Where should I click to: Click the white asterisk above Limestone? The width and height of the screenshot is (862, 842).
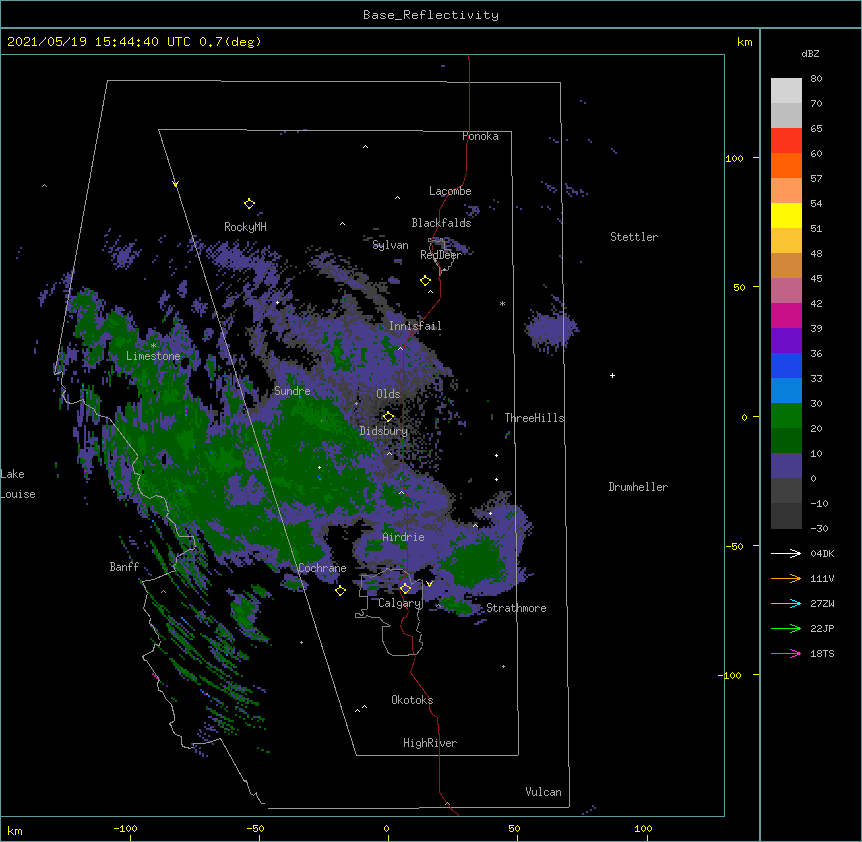tap(153, 346)
